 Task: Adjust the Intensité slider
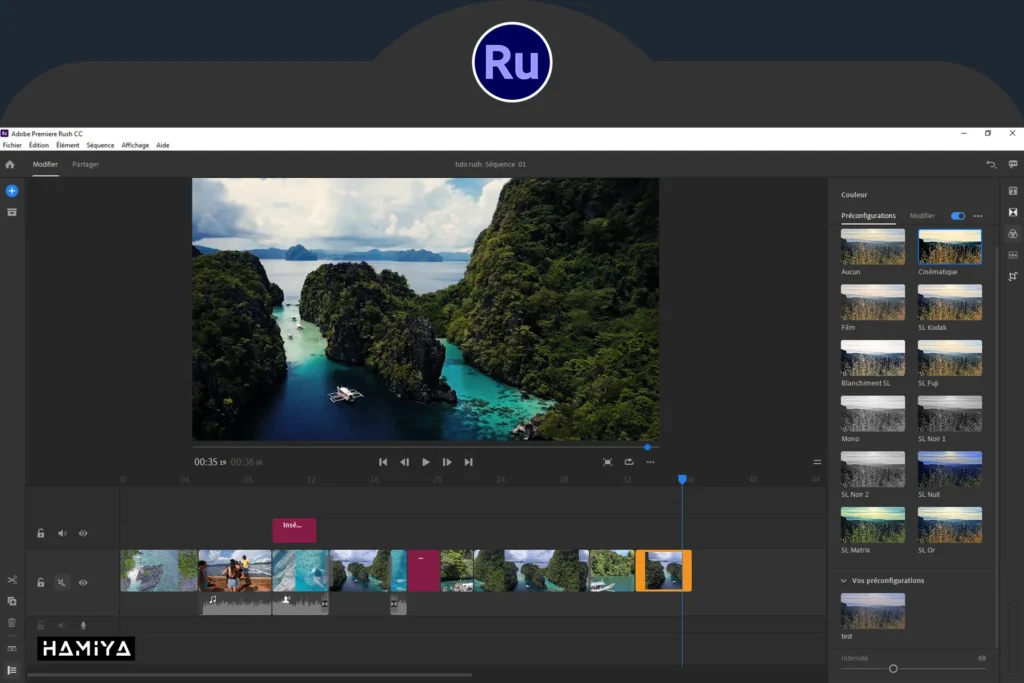pos(893,668)
